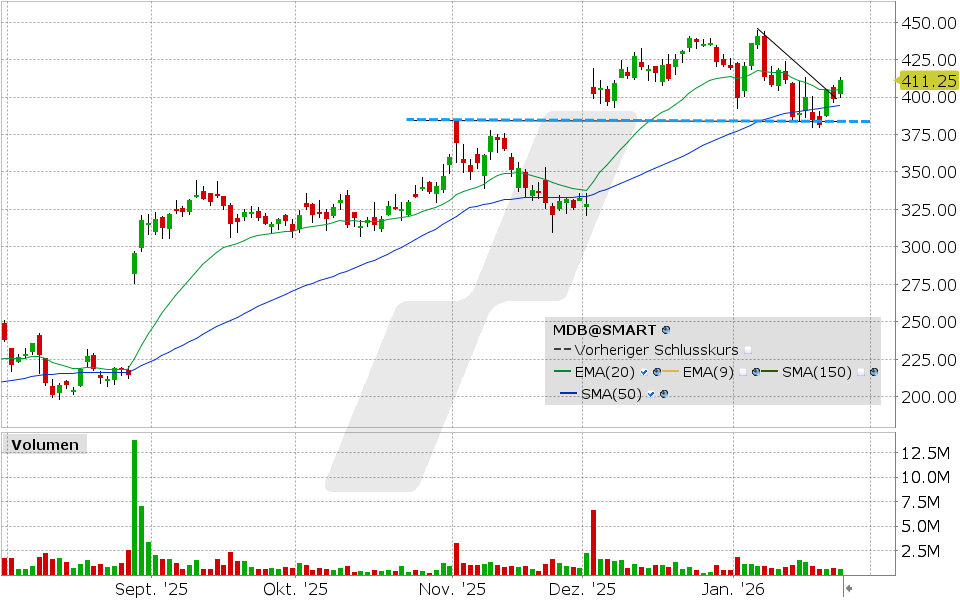This screenshot has height=600, width=960.
Task: Open SMA(150) indicator settings via gear icon
Action: click(873, 371)
